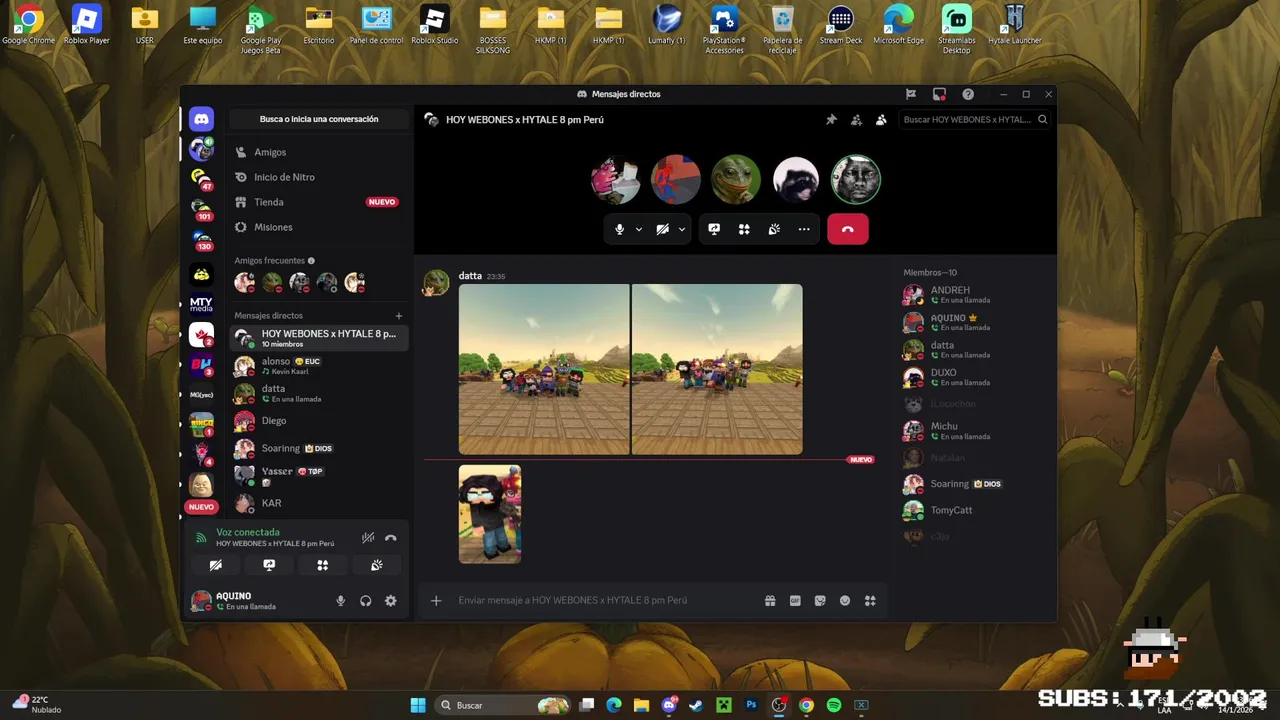Open attachment plus button in message box
Viewport: 1280px width, 720px height.
tap(436, 600)
